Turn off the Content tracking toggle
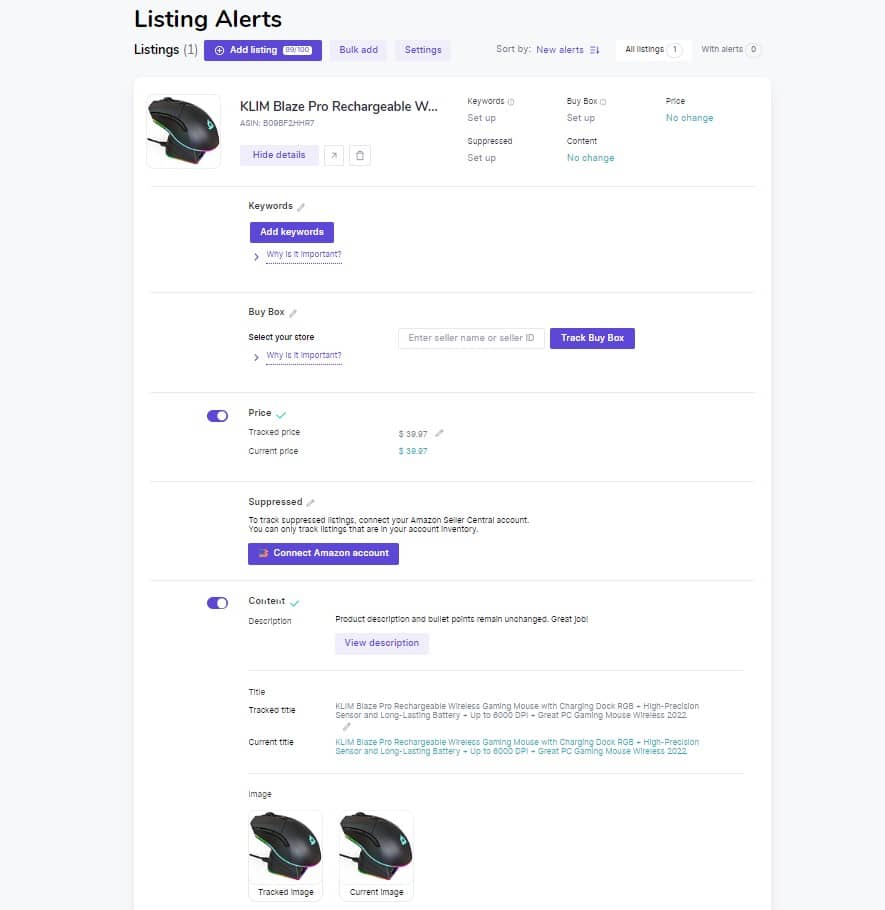 pos(218,603)
